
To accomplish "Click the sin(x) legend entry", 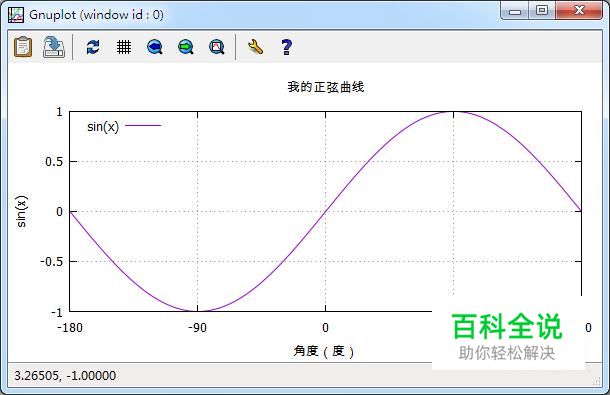I will 103,126.
